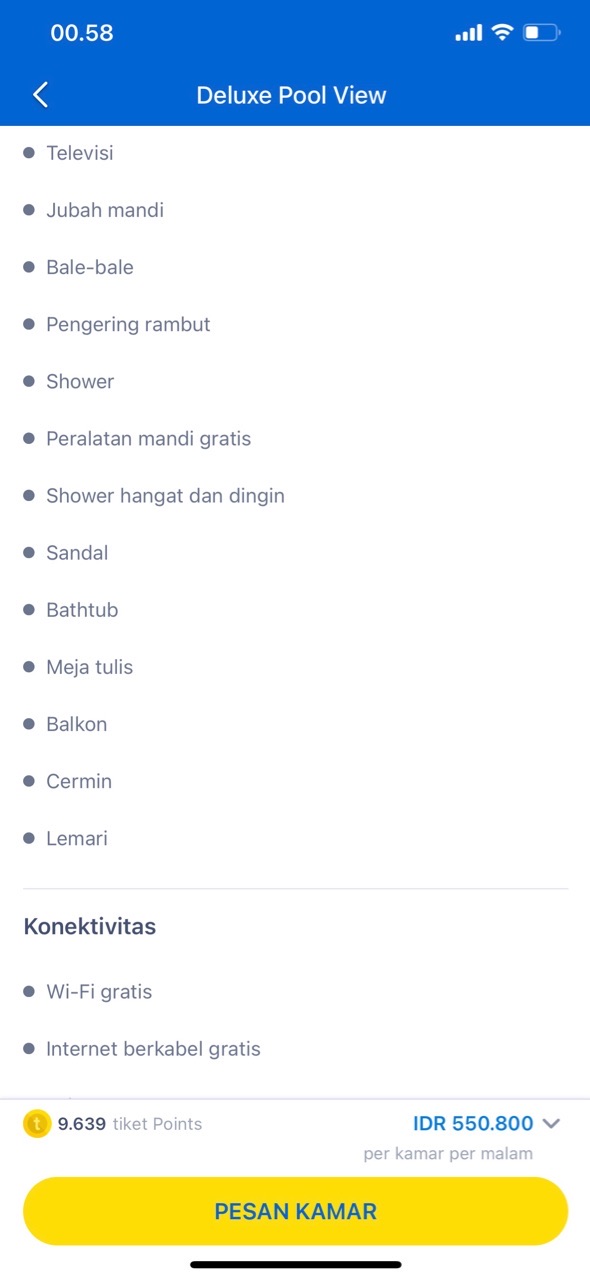Tap the Deluxe Pool View title
The height and width of the screenshot is (1280, 590).
(291, 95)
